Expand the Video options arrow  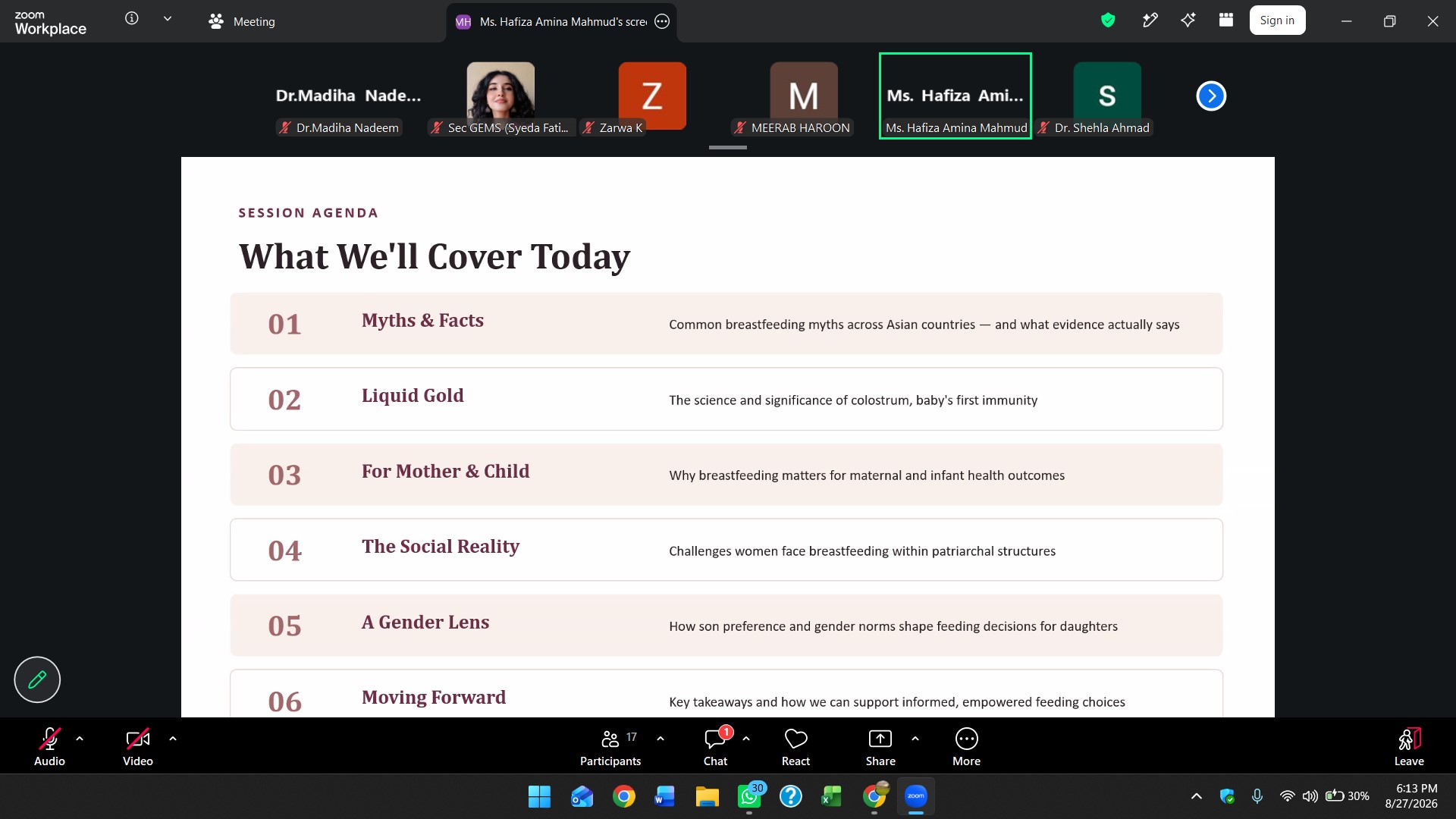pyautogui.click(x=173, y=738)
